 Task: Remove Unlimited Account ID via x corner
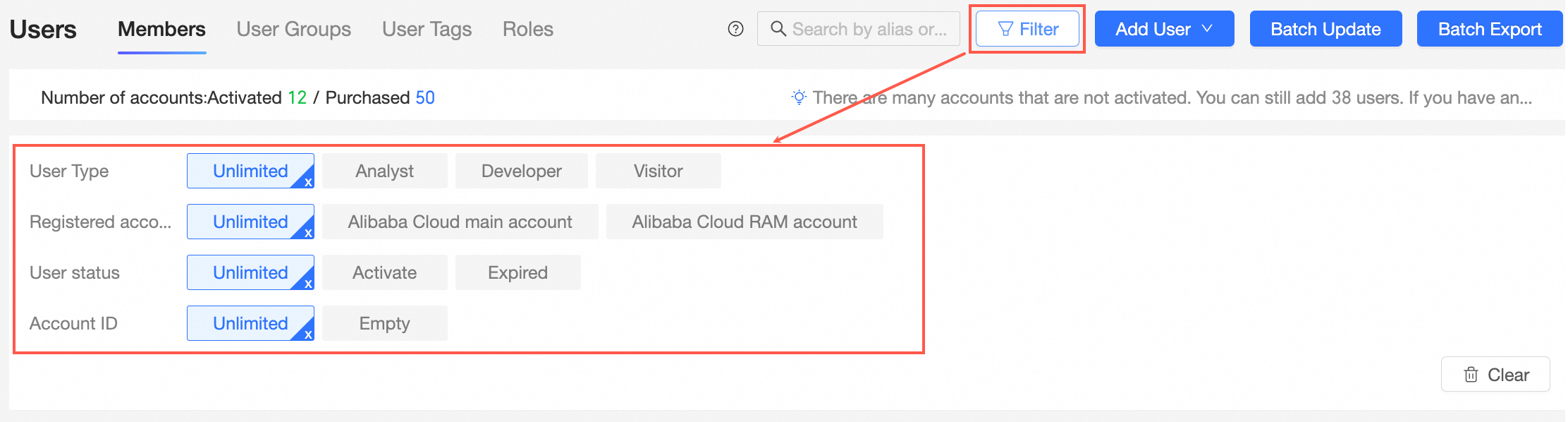[x=308, y=334]
